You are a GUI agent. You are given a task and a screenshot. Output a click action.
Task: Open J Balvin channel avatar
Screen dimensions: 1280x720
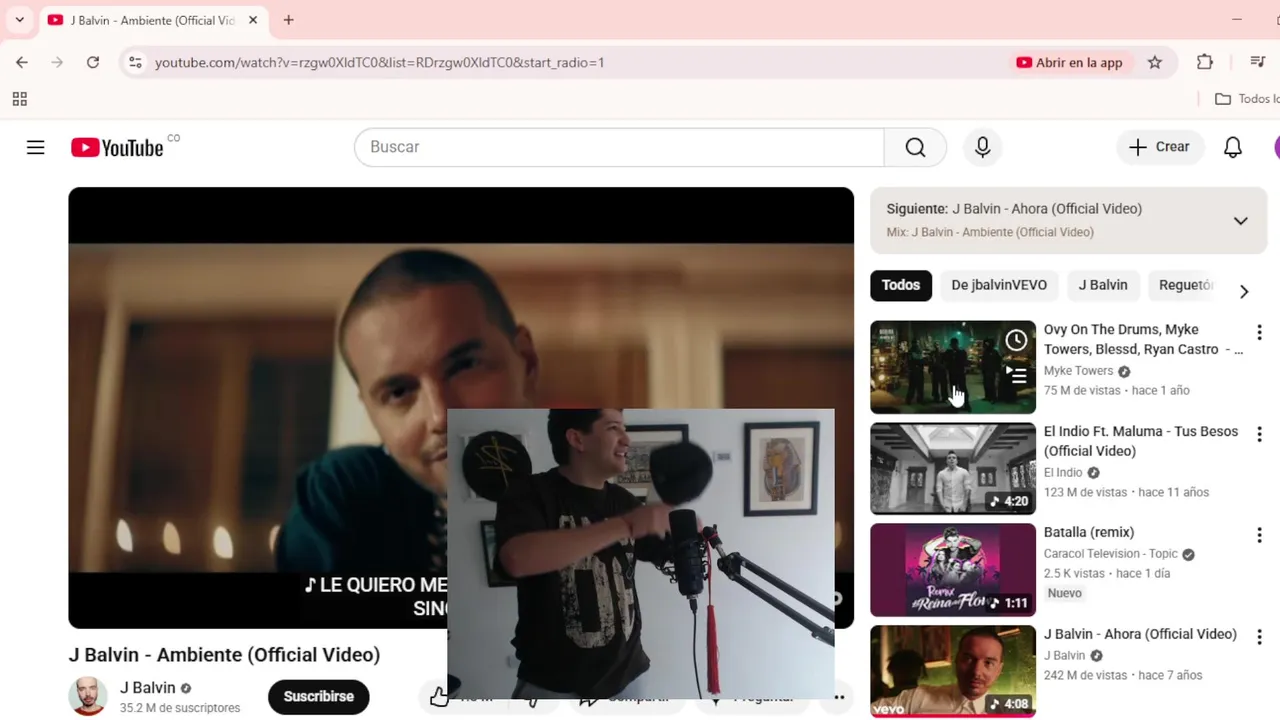tap(88, 697)
